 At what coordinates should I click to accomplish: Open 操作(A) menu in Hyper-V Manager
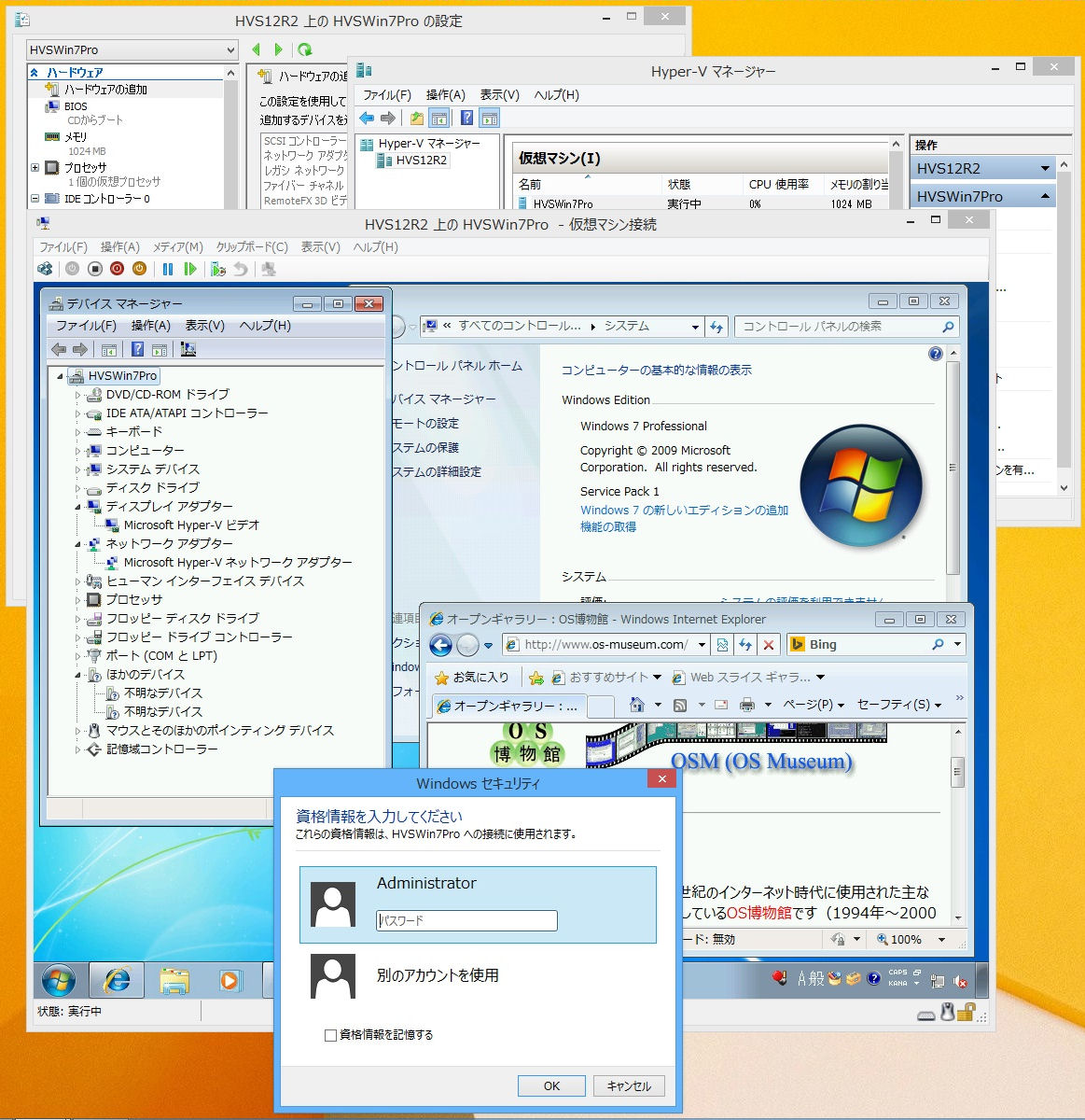[x=445, y=95]
